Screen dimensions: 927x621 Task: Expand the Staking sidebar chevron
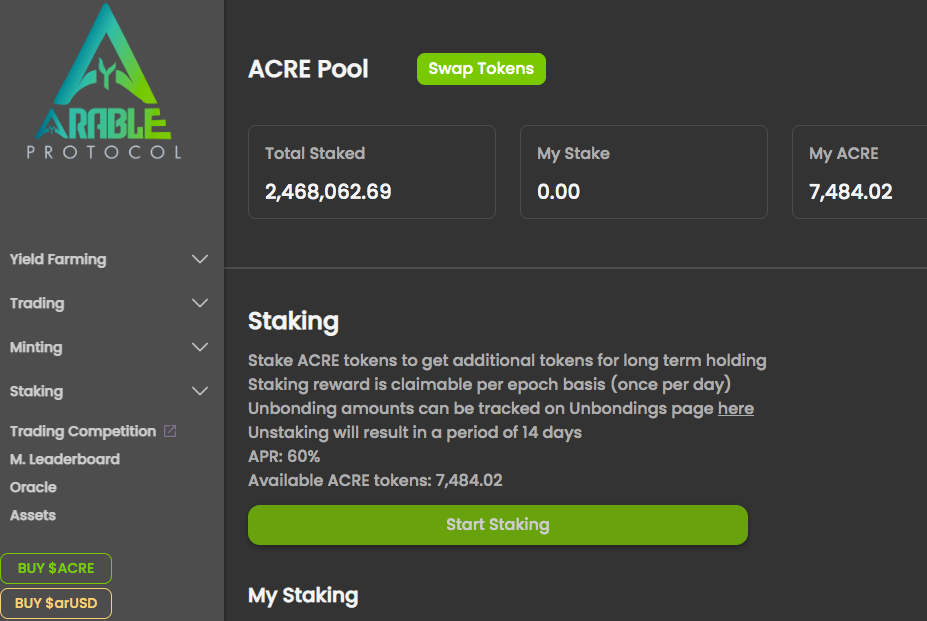200,391
